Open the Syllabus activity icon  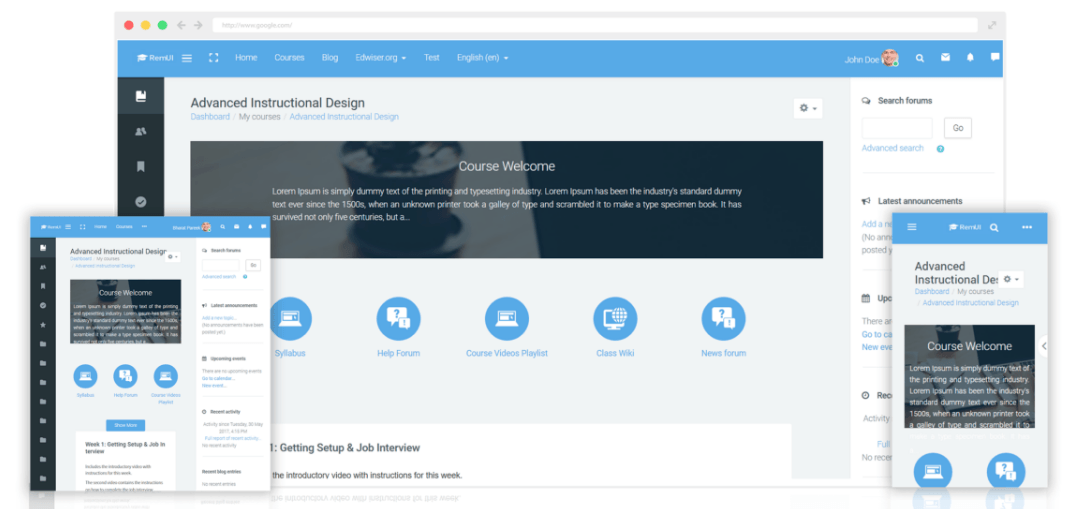click(290, 319)
